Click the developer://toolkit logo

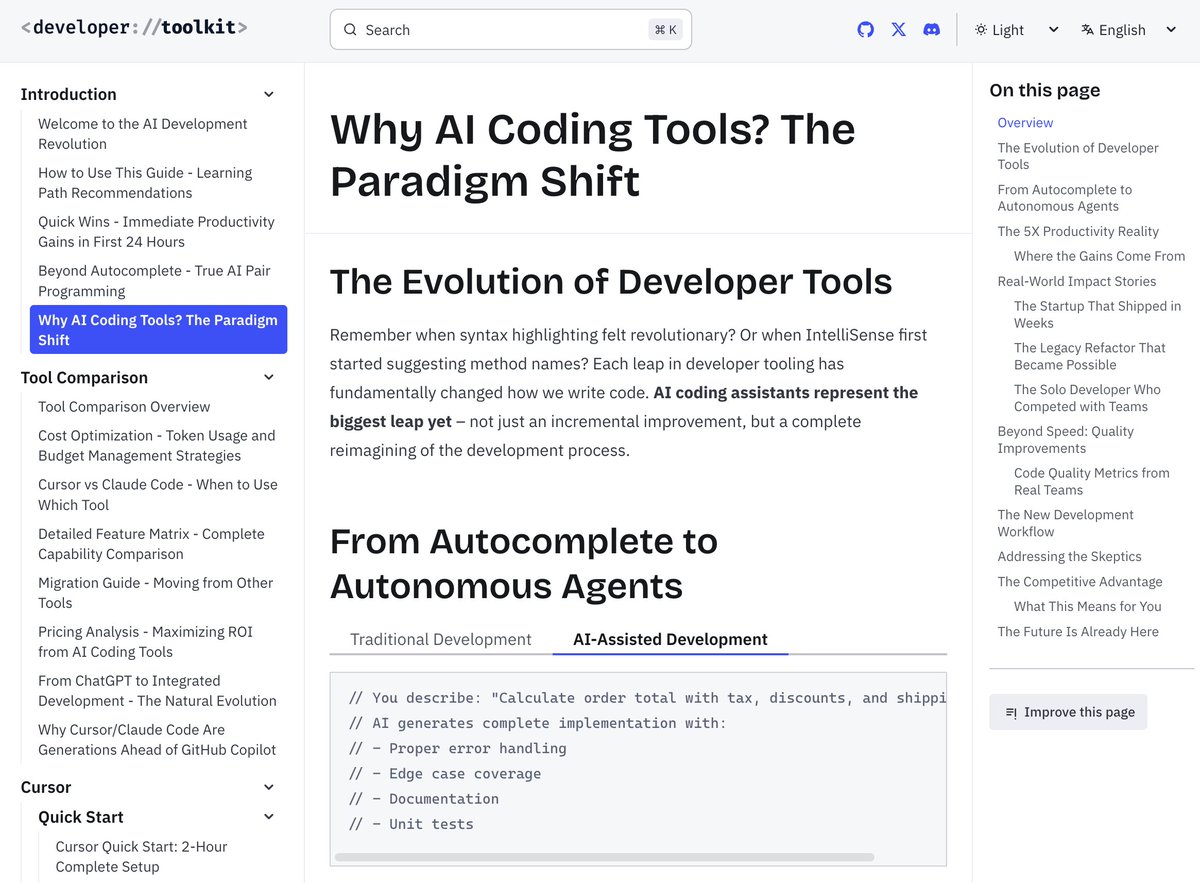coord(134,27)
